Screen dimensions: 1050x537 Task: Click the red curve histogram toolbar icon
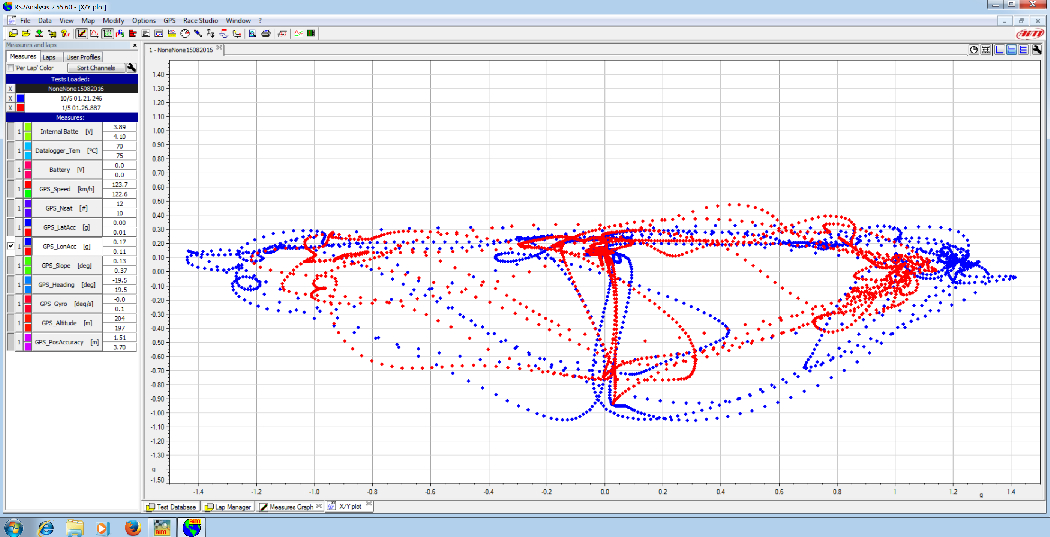click(94, 33)
